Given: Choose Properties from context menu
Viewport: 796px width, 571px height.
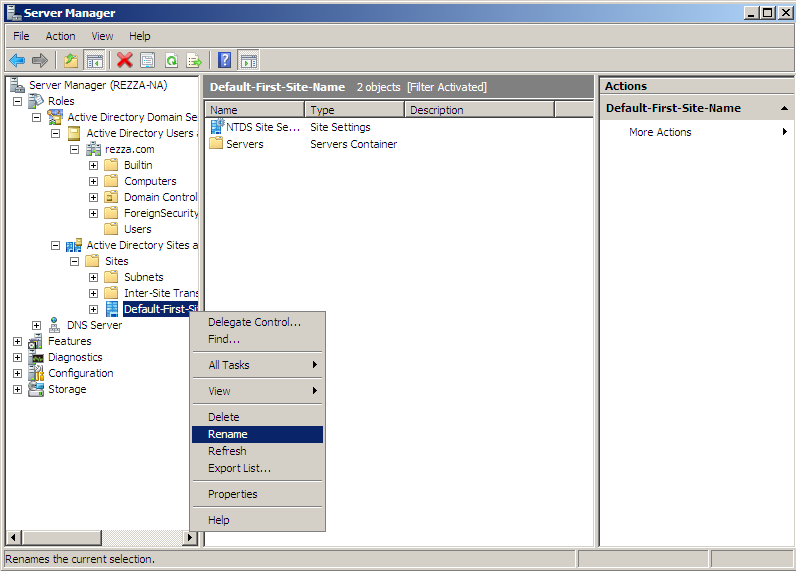Looking at the screenshot, I should point(257,494).
